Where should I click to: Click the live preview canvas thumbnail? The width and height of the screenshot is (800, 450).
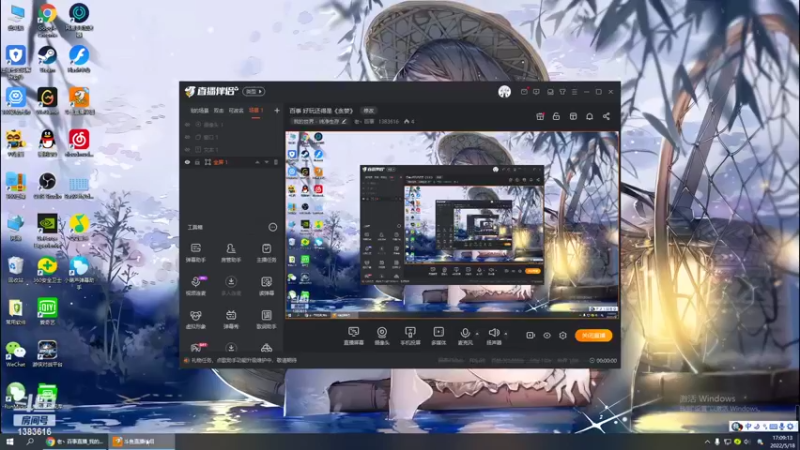point(452,225)
